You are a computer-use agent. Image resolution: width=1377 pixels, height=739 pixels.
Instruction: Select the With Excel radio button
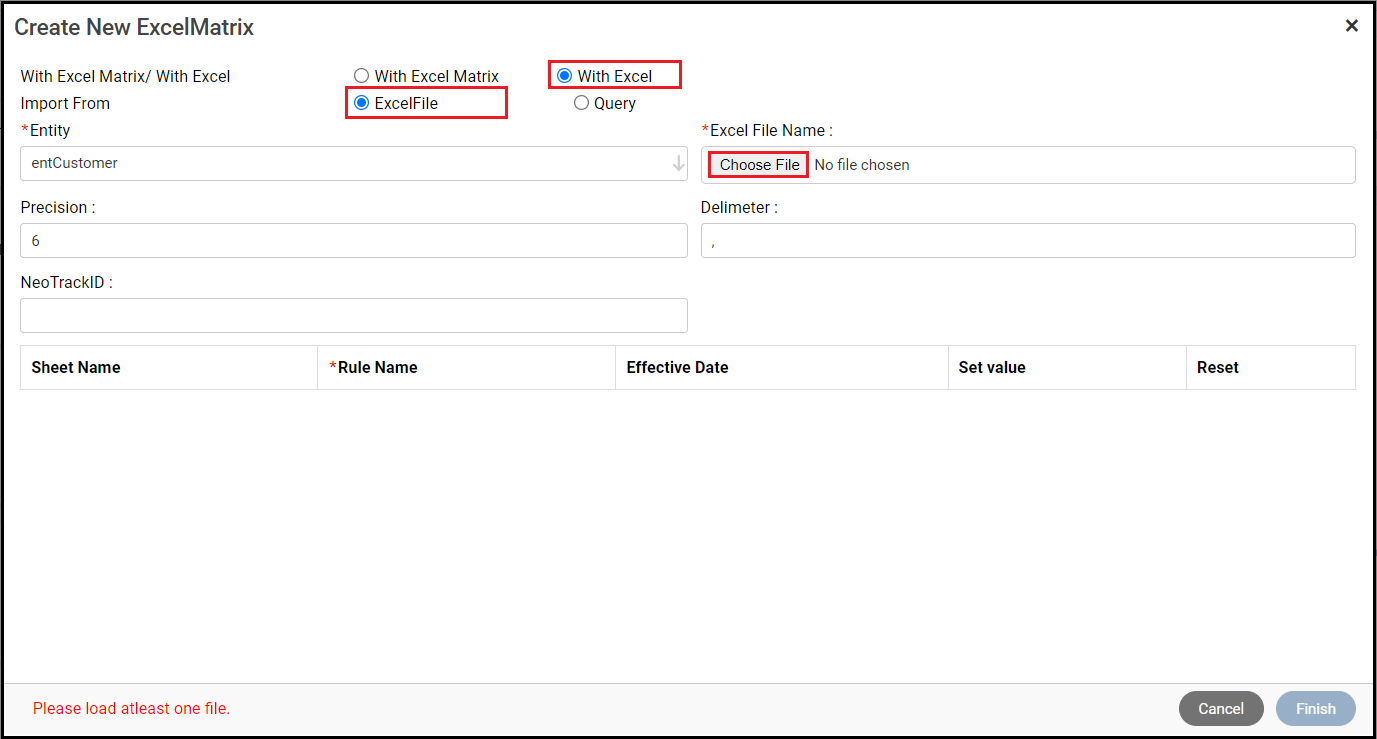[565, 76]
